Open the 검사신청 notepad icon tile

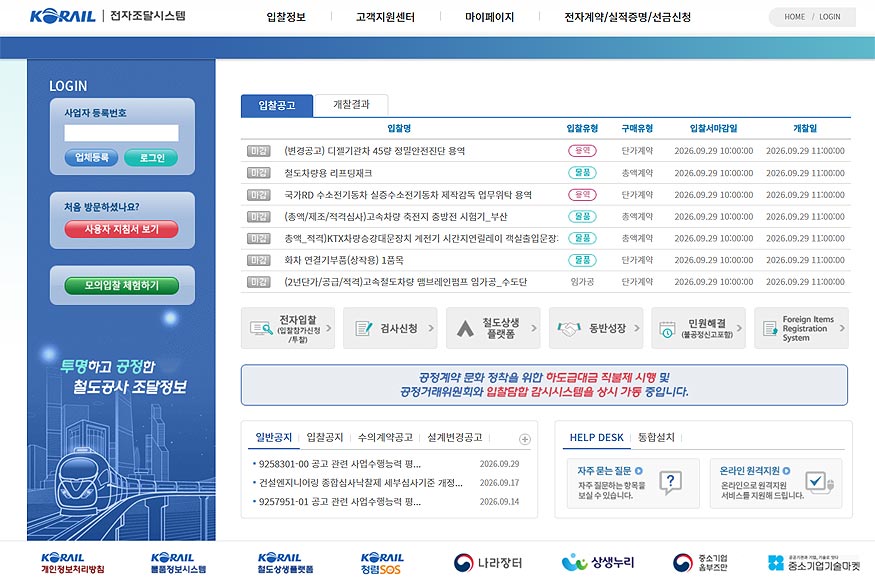390,328
